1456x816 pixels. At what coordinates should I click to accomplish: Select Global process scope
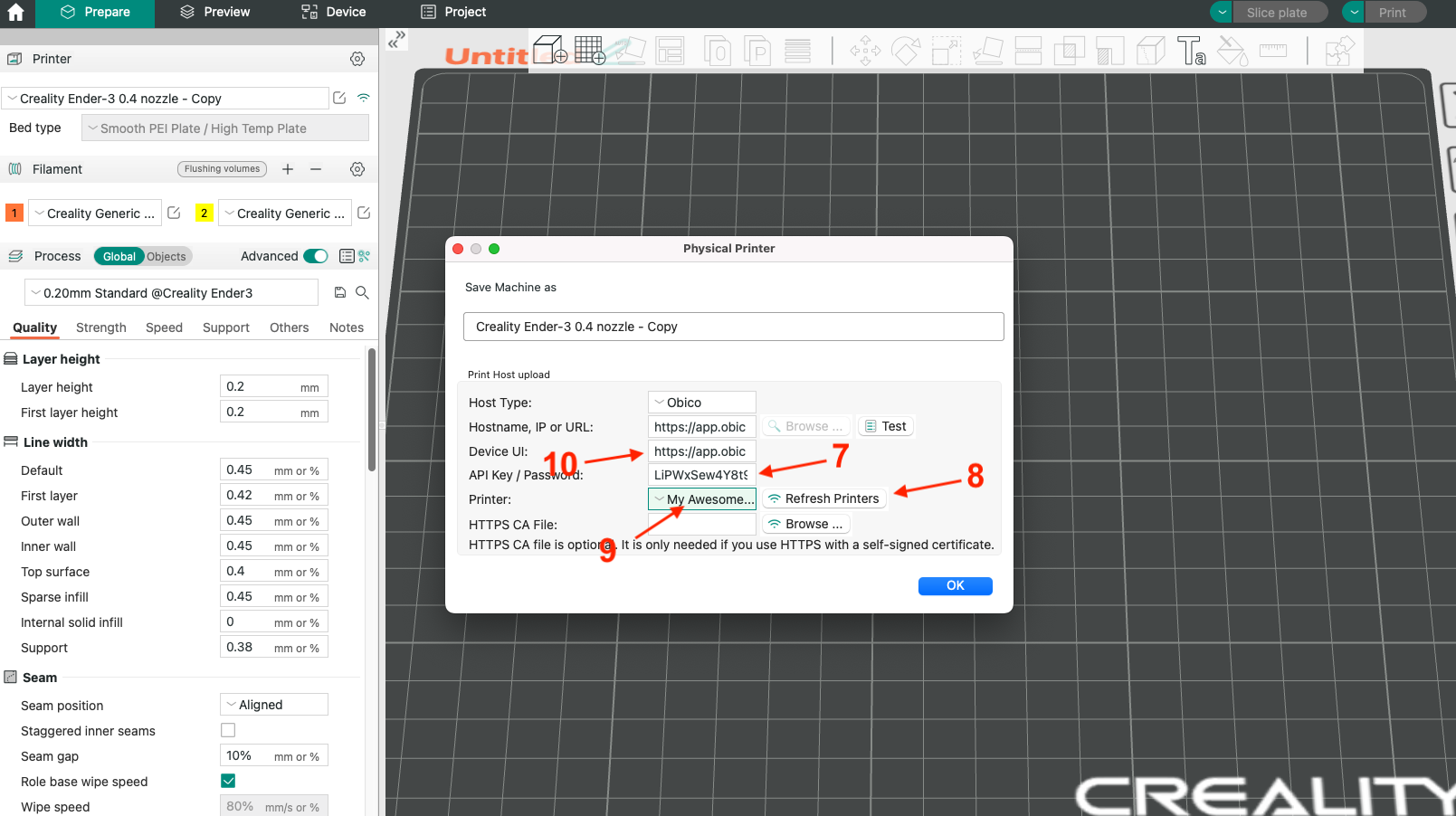(x=119, y=257)
